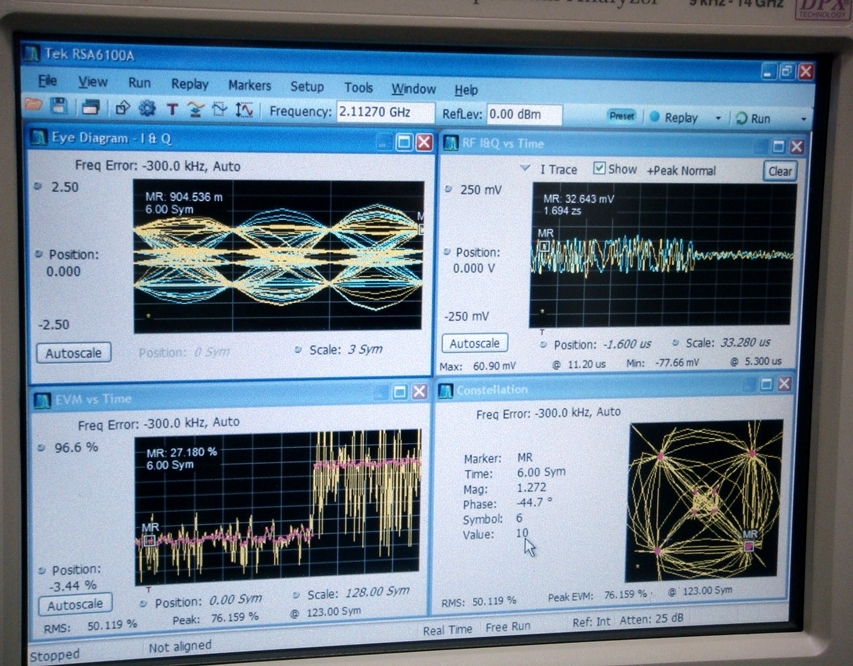Select the MR marker in EVM plot
Viewport: 853px width, 666px height.
[149, 540]
